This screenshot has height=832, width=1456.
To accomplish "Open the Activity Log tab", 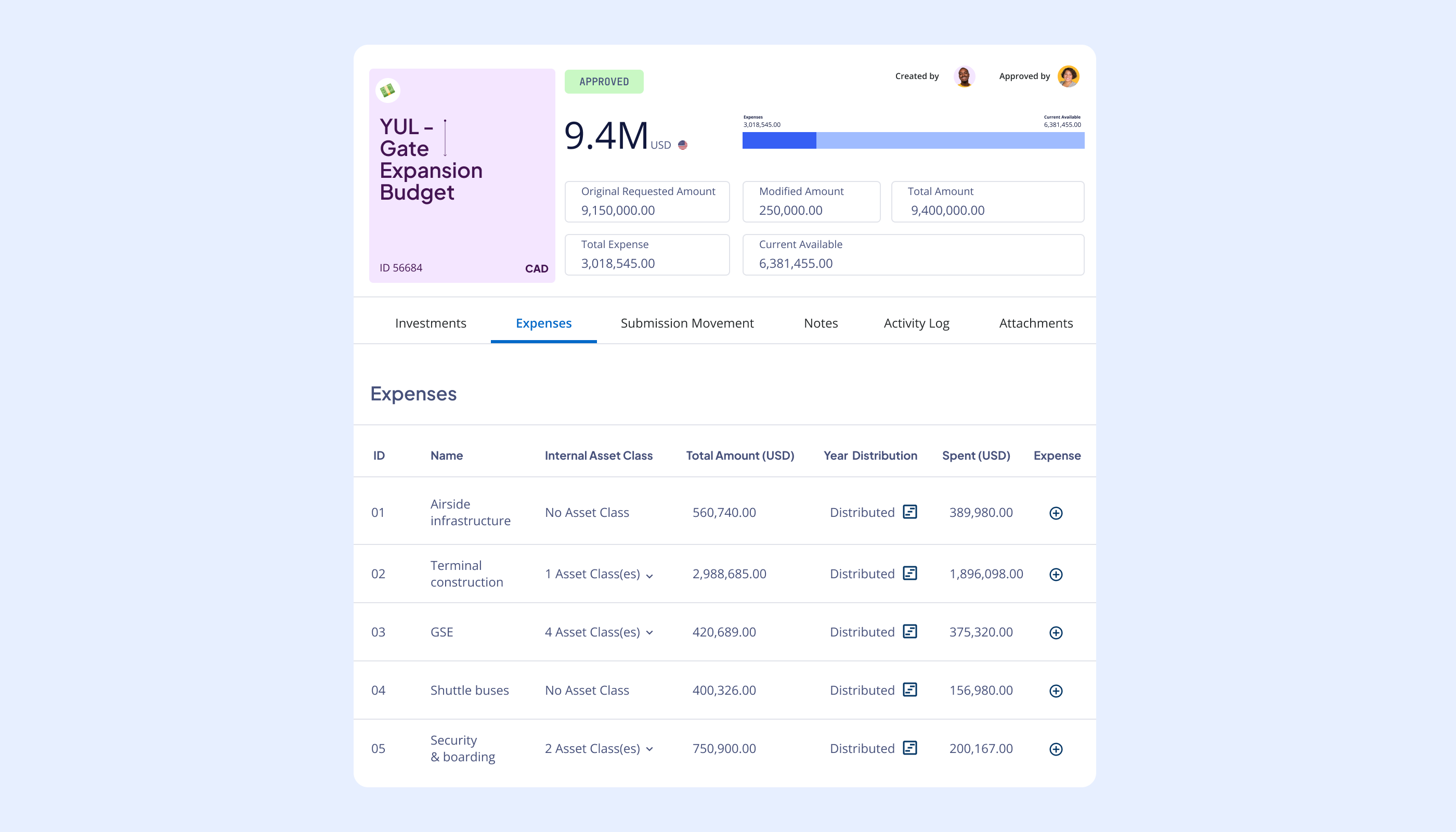I will [x=916, y=323].
